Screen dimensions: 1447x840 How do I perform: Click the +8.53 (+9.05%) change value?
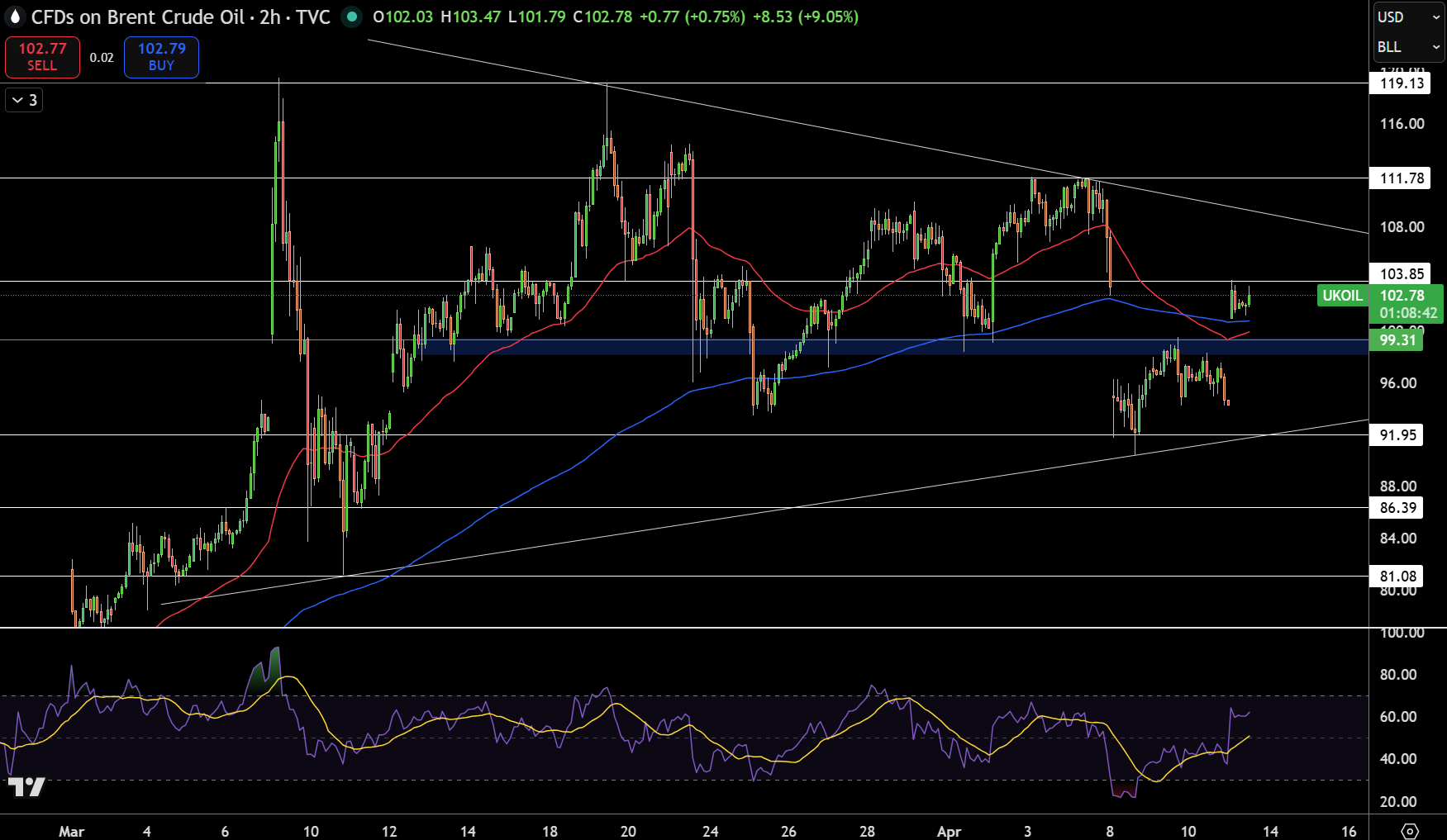pos(806,17)
